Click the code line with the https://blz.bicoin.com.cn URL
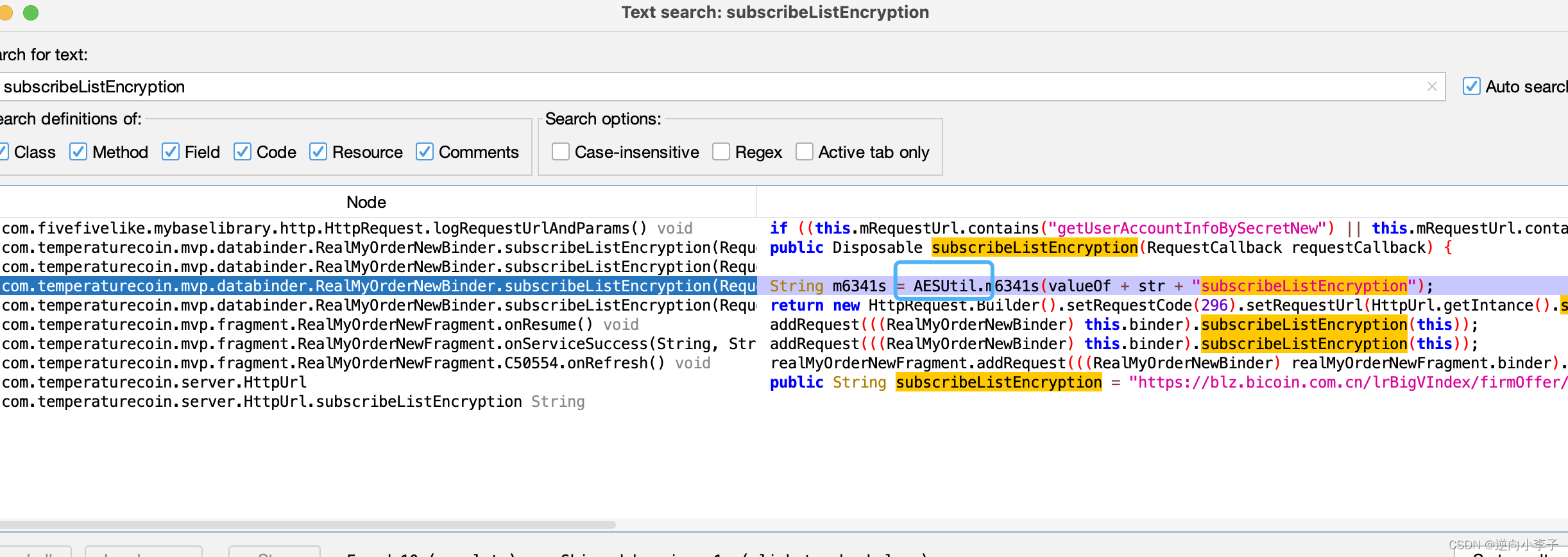 tap(1168, 382)
